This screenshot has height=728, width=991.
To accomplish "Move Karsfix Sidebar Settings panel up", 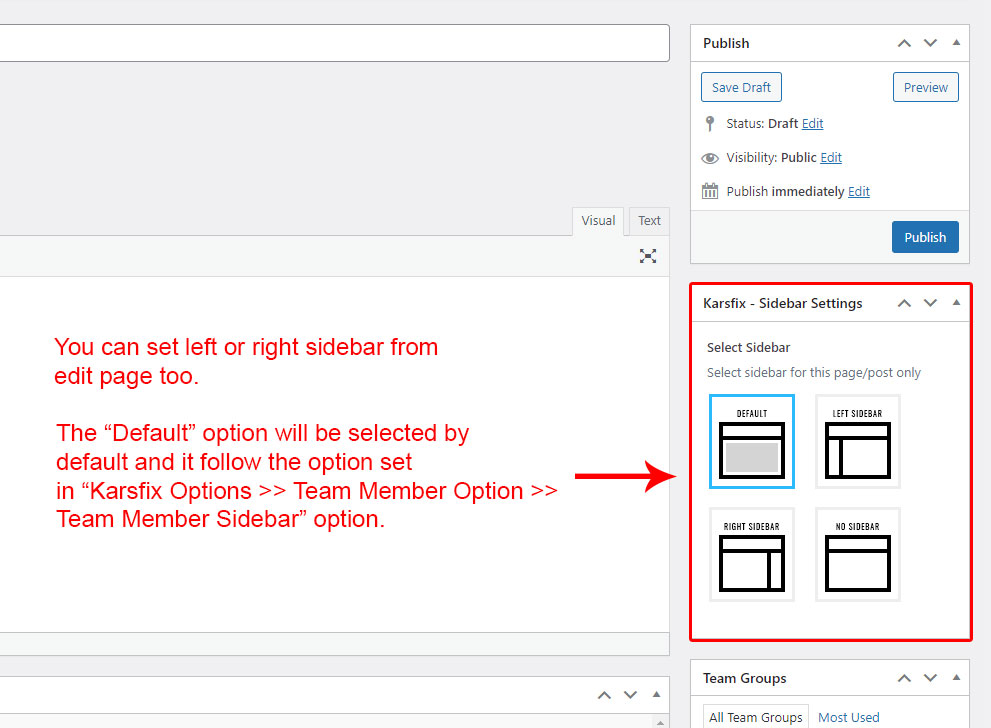I will [904, 303].
